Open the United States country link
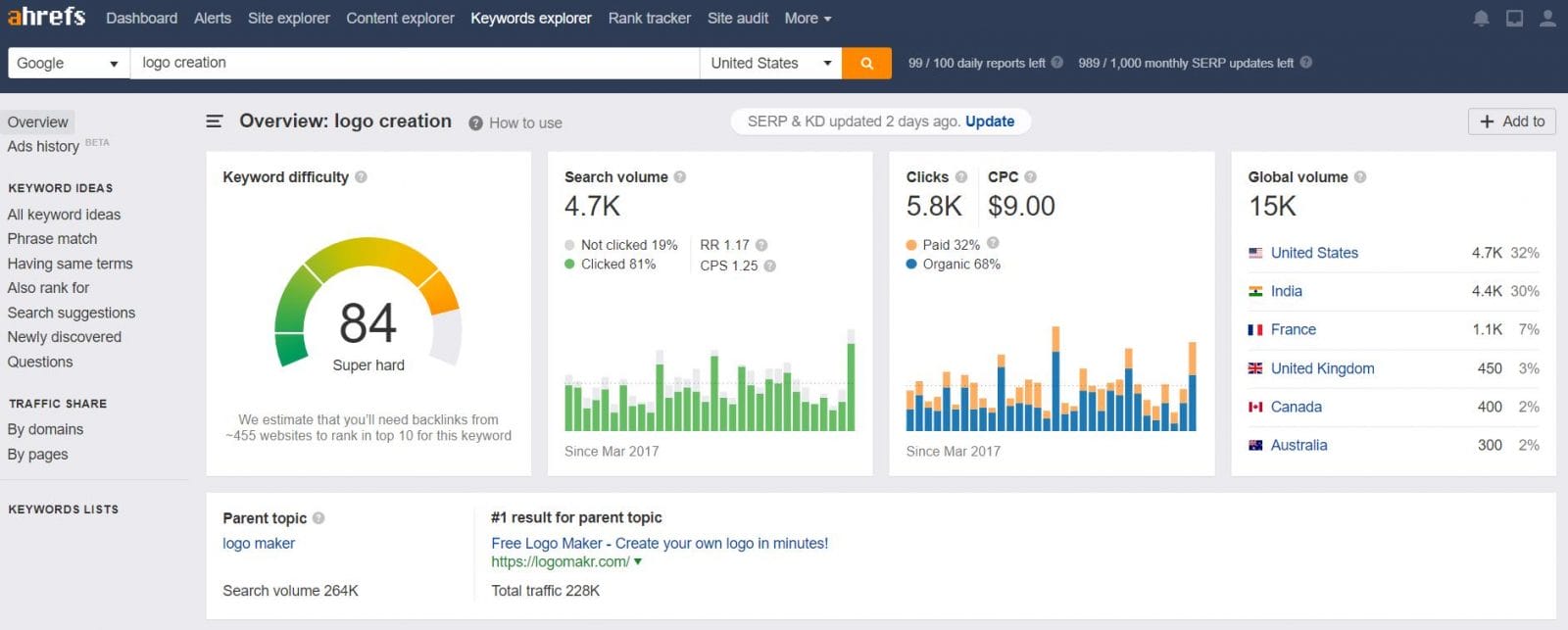This screenshot has width=1568, height=630. pyautogui.click(x=1314, y=253)
